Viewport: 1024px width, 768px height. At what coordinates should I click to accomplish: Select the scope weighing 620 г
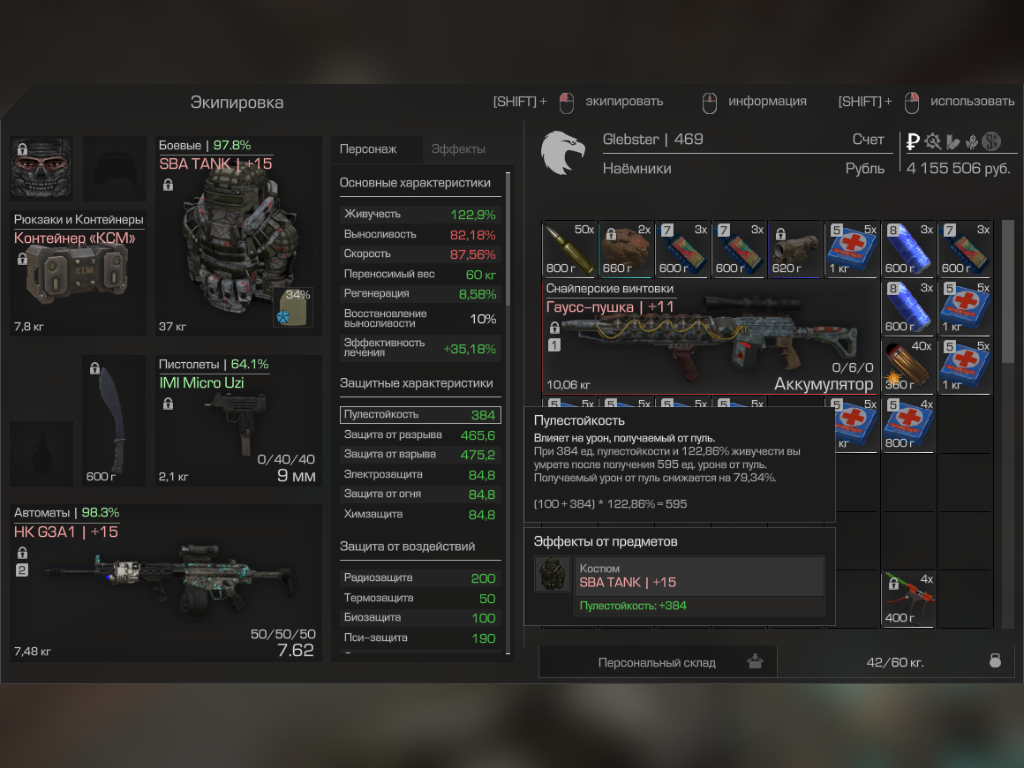pos(795,249)
